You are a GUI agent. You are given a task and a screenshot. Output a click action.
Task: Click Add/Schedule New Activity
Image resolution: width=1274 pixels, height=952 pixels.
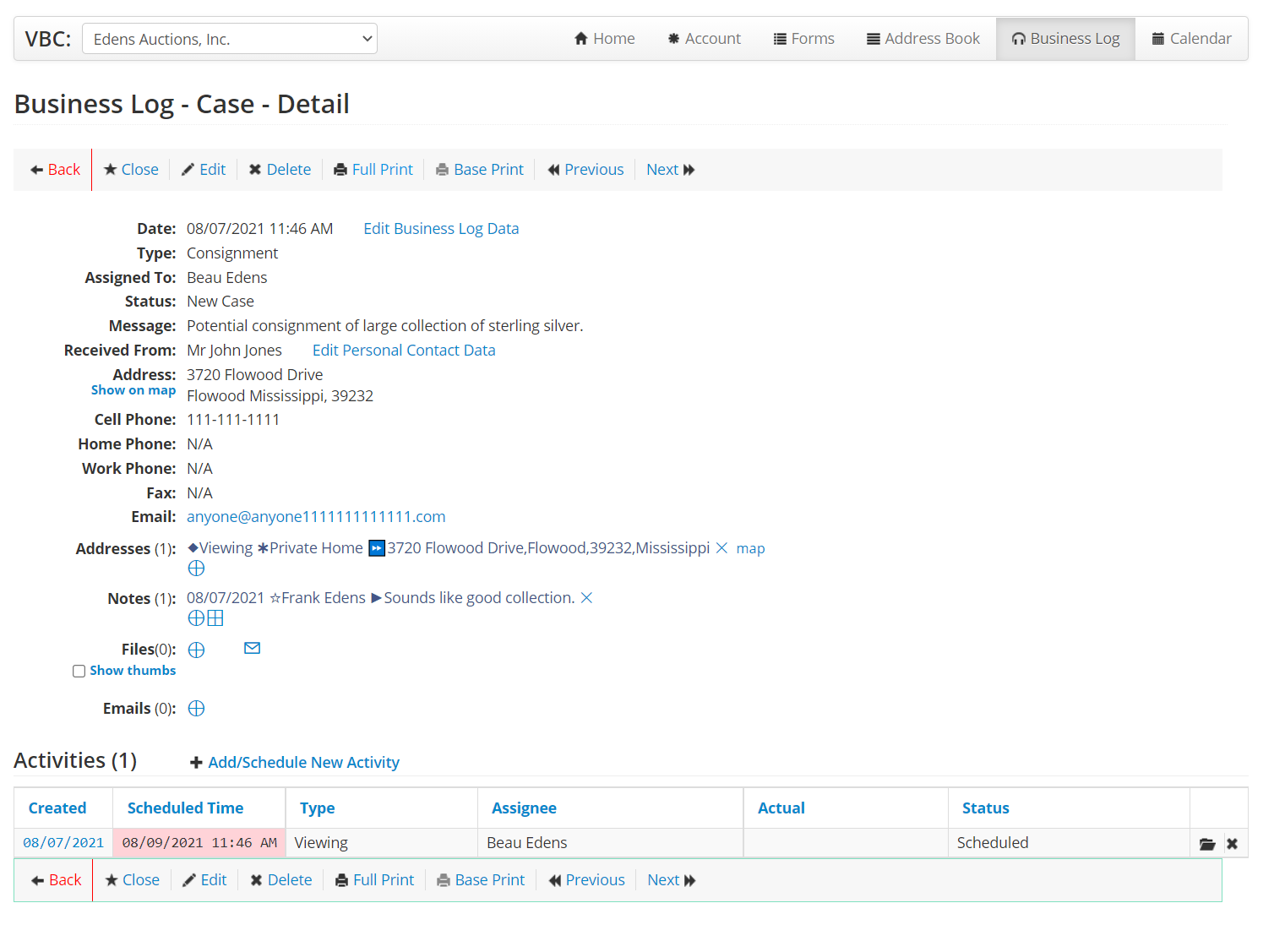[303, 763]
